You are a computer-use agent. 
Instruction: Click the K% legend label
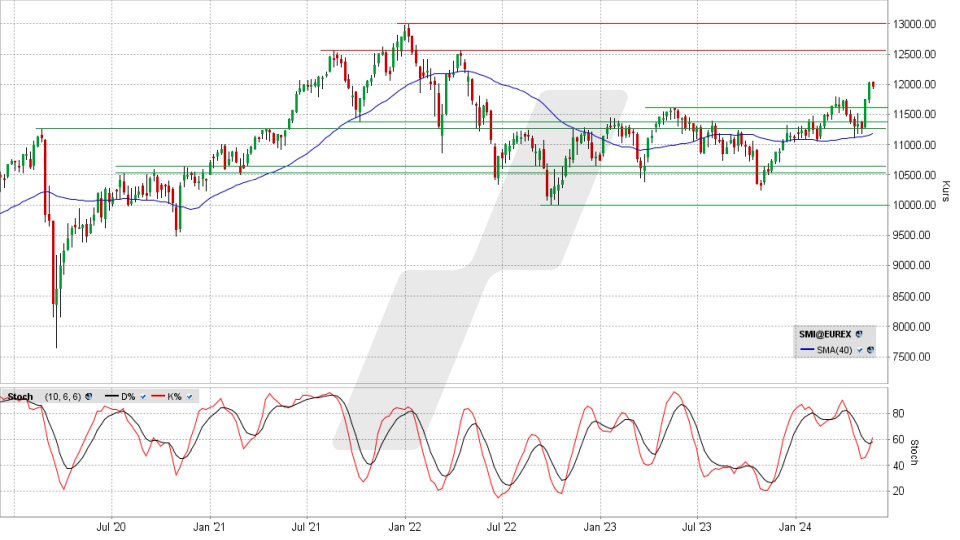[174, 397]
